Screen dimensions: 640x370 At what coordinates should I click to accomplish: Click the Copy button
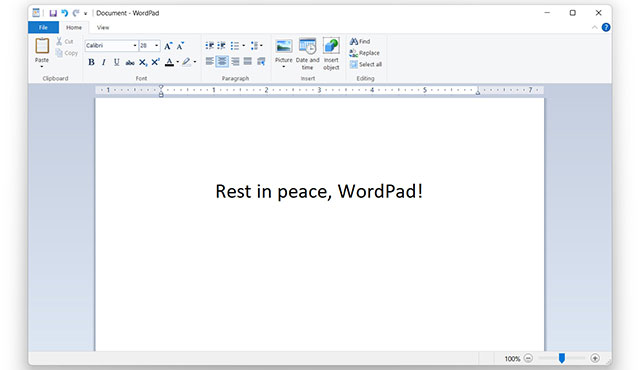click(x=67, y=53)
